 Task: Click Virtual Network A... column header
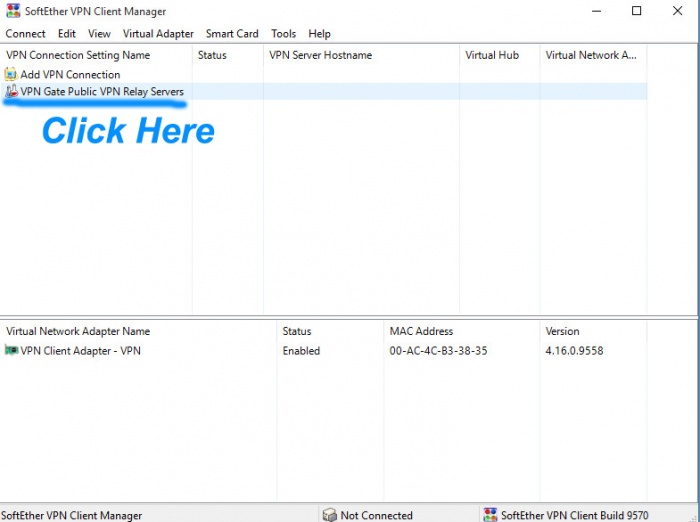point(593,55)
